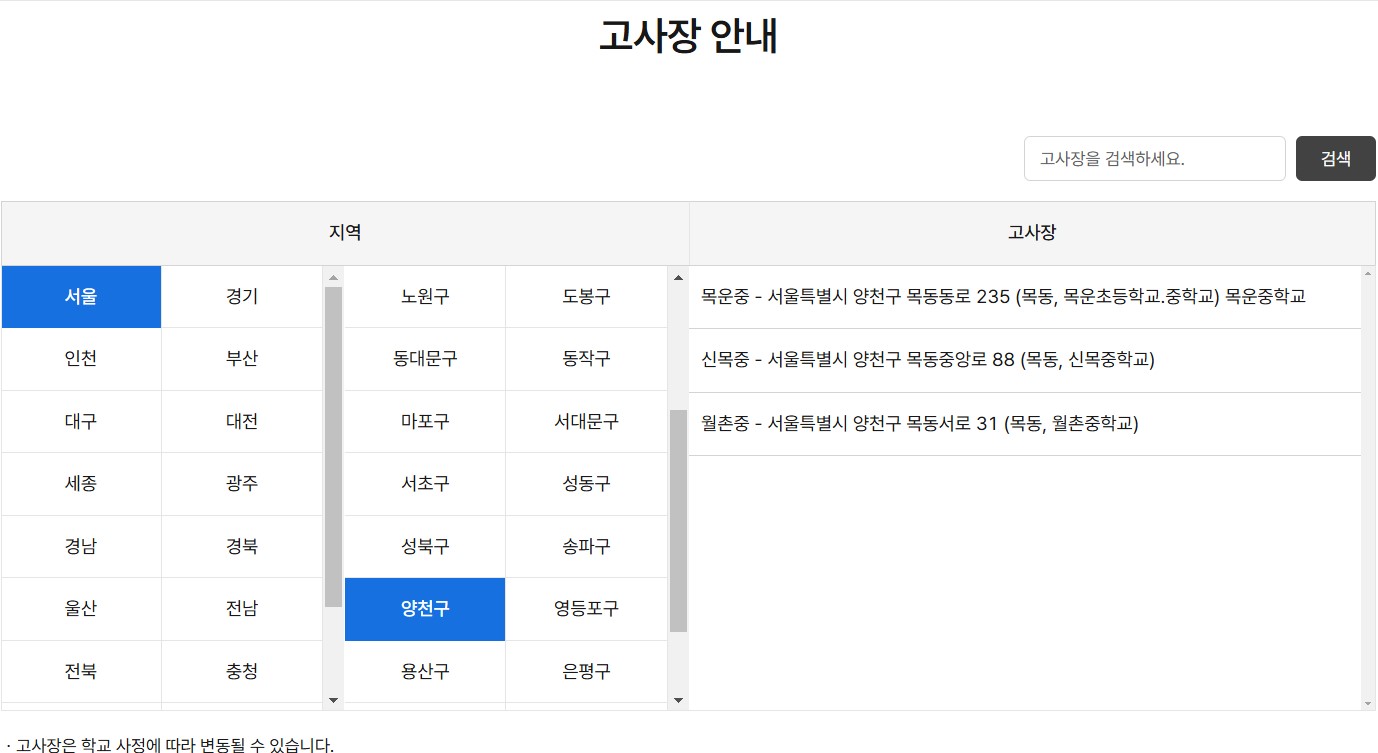Select the 서울 region
1378x753 pixels.
(81, 296)
